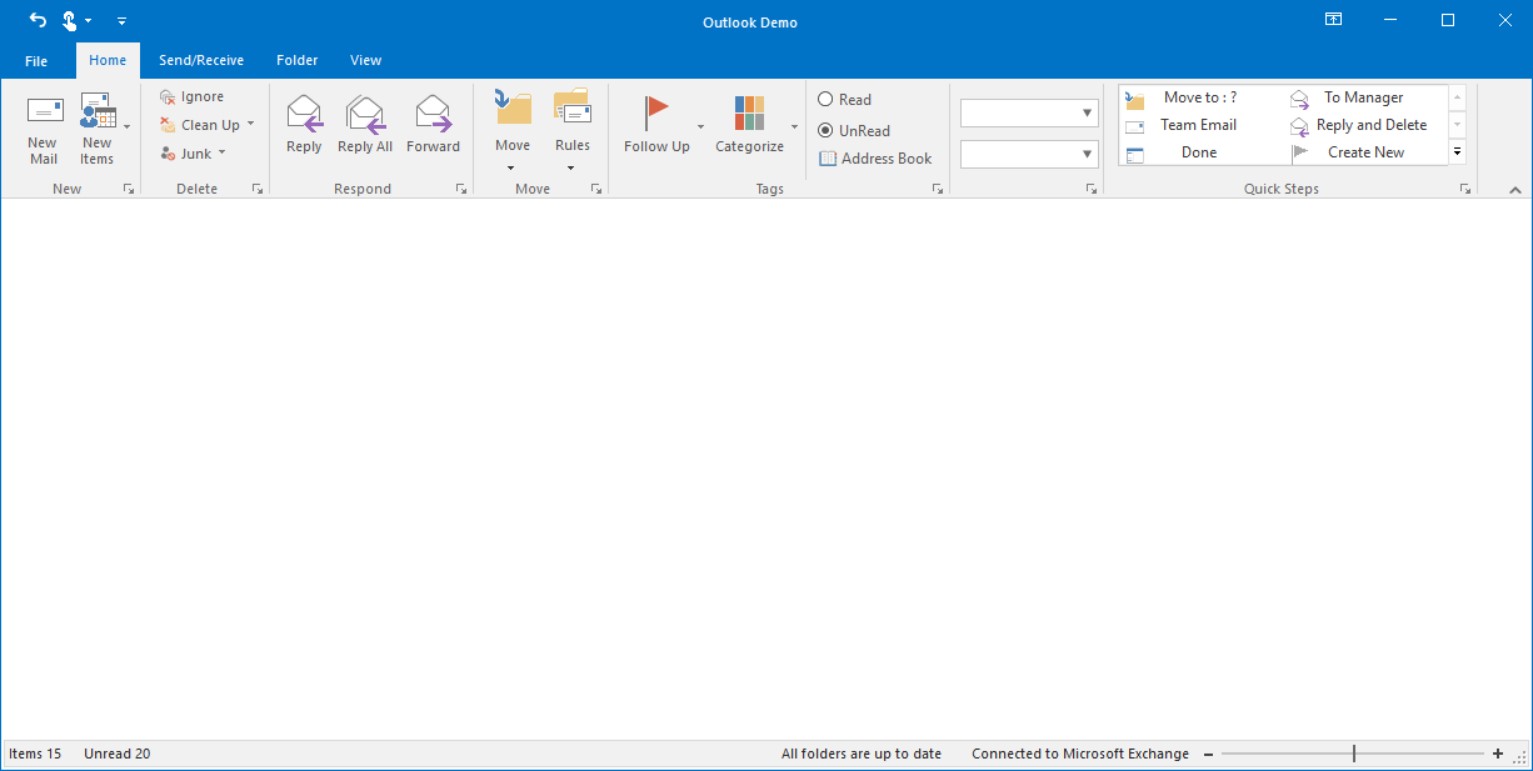This screenshot has height=771, width=1533.
Task: Open the Clean Up dropdown
Action: coord(250,125)
